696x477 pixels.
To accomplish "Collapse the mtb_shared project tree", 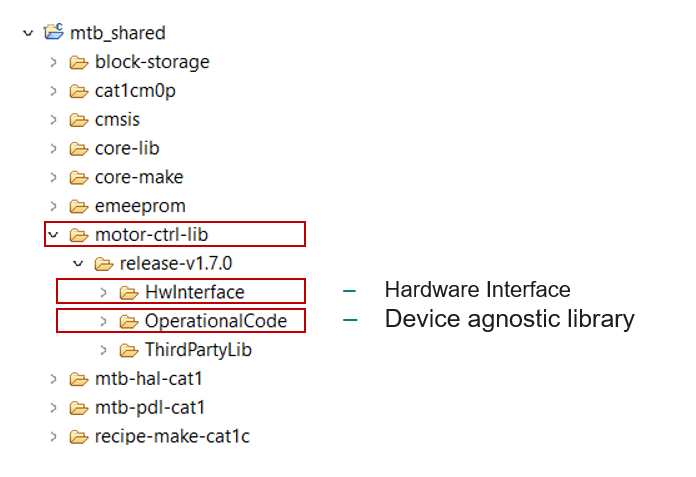I will coord(27,33).
